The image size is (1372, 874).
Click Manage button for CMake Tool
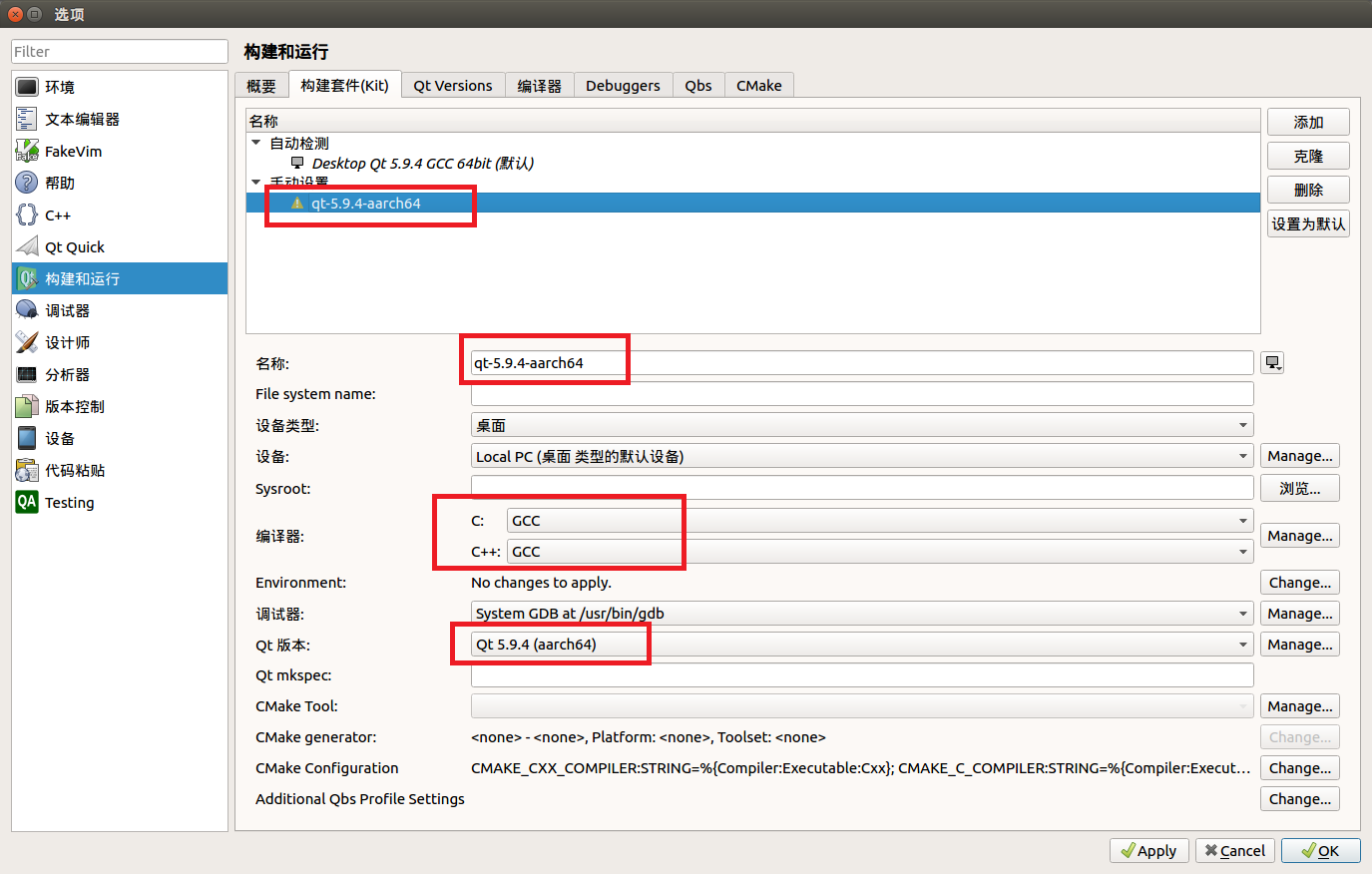(1300, 706)
